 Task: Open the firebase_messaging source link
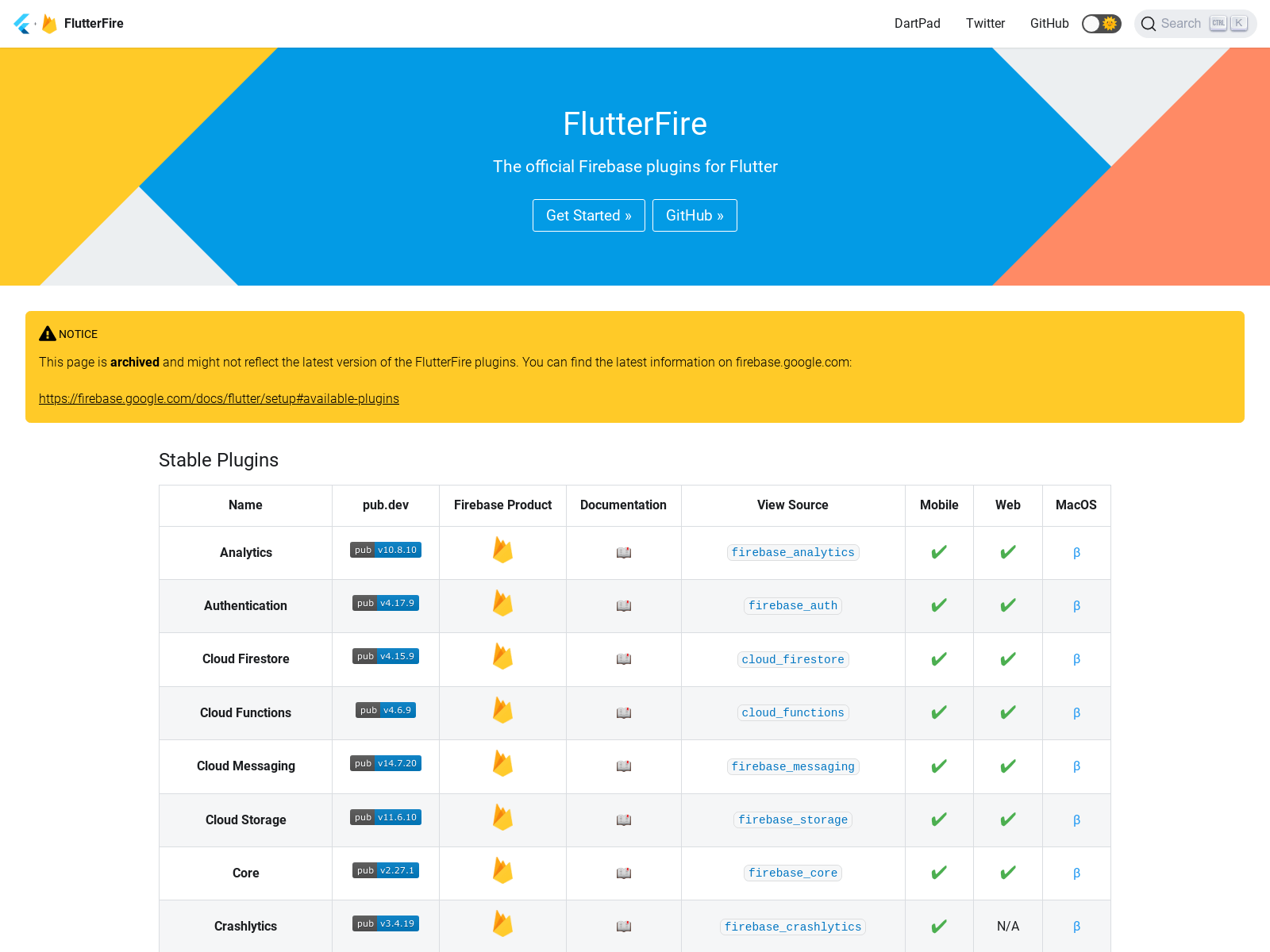tap(793, 766)
